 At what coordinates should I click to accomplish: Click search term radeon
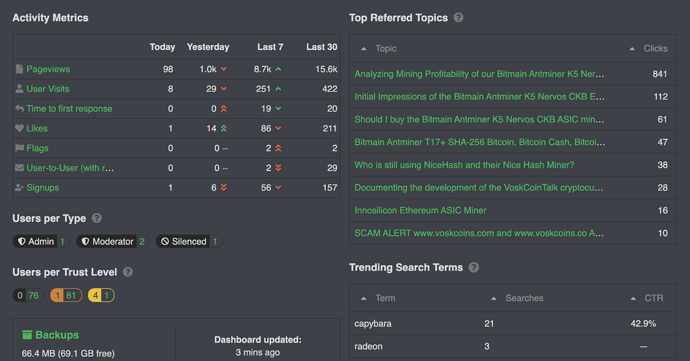tap(368, 346)
